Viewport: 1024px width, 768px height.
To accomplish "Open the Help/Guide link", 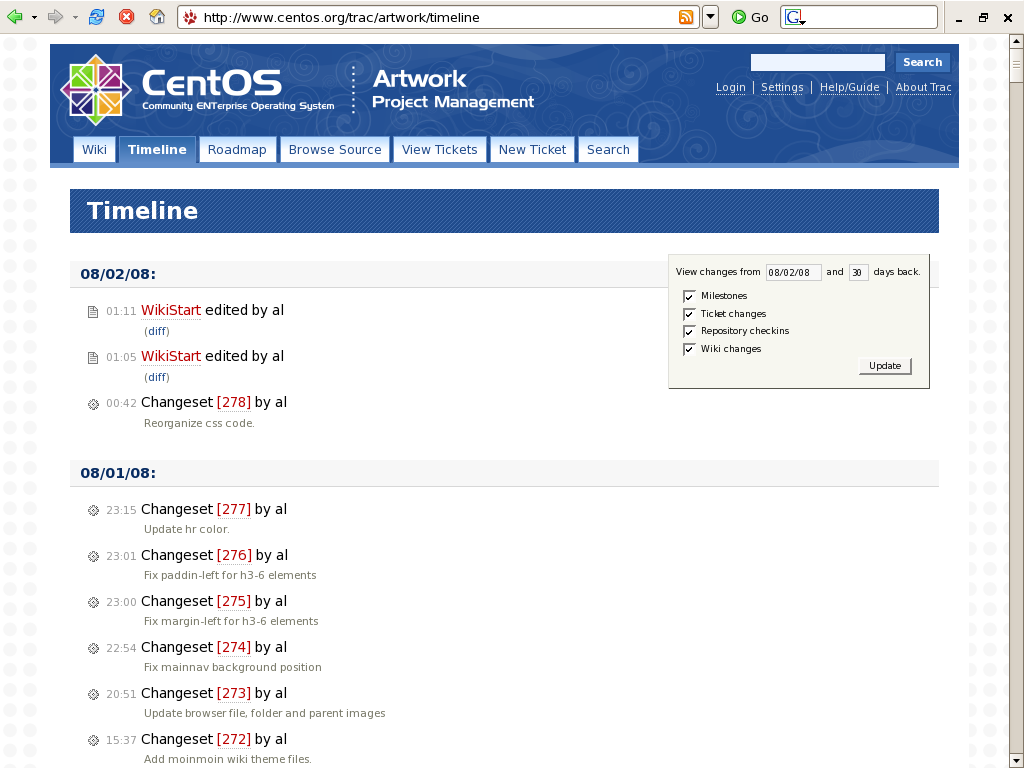I will pyautogui.click(x=850, y=88).
